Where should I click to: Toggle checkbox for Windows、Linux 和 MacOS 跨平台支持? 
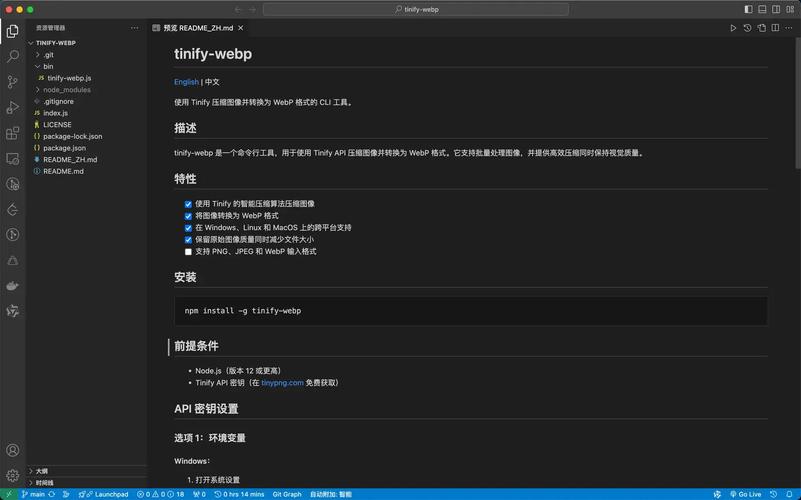(x=188, y=228)
